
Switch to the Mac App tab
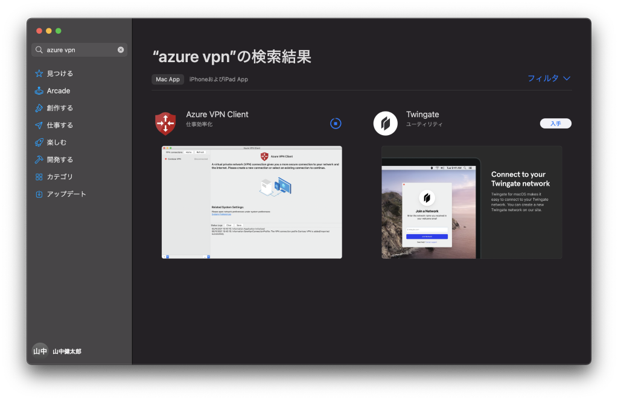(x=167, y=79)
